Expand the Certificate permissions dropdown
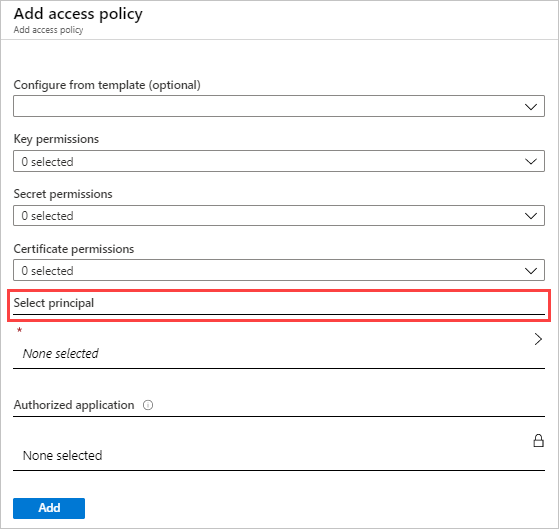 coord(279,270)
